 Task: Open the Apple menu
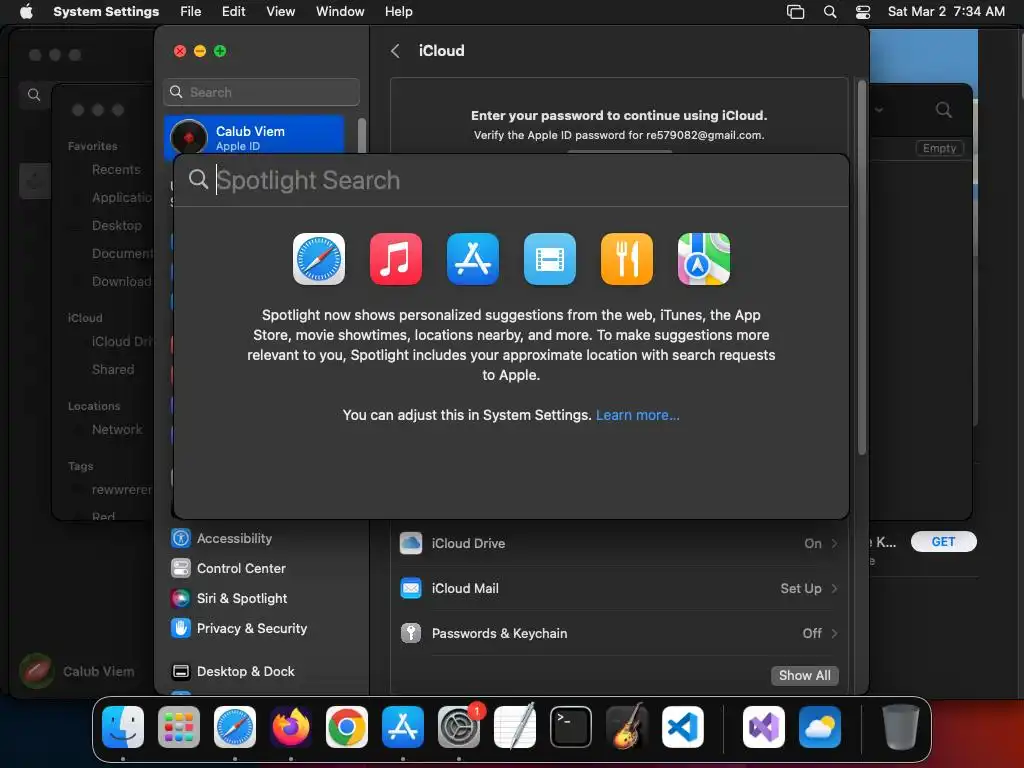[x=26, y=12]
